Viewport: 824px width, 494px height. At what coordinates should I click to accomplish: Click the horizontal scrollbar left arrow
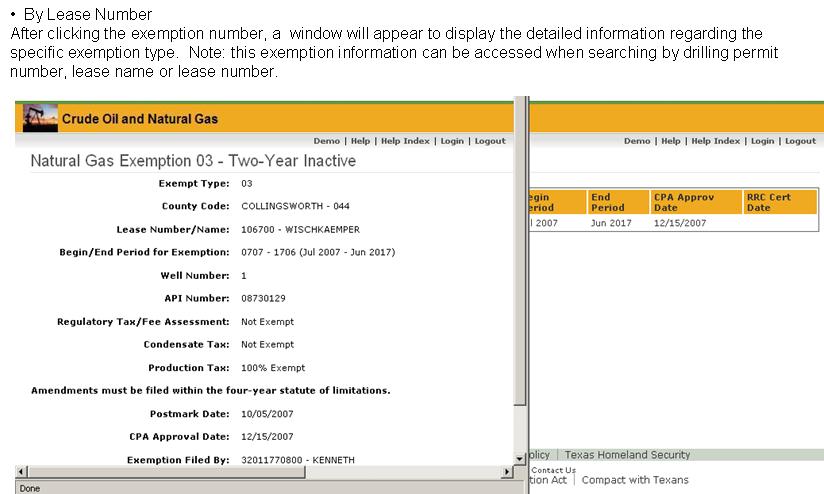point(20,471)
